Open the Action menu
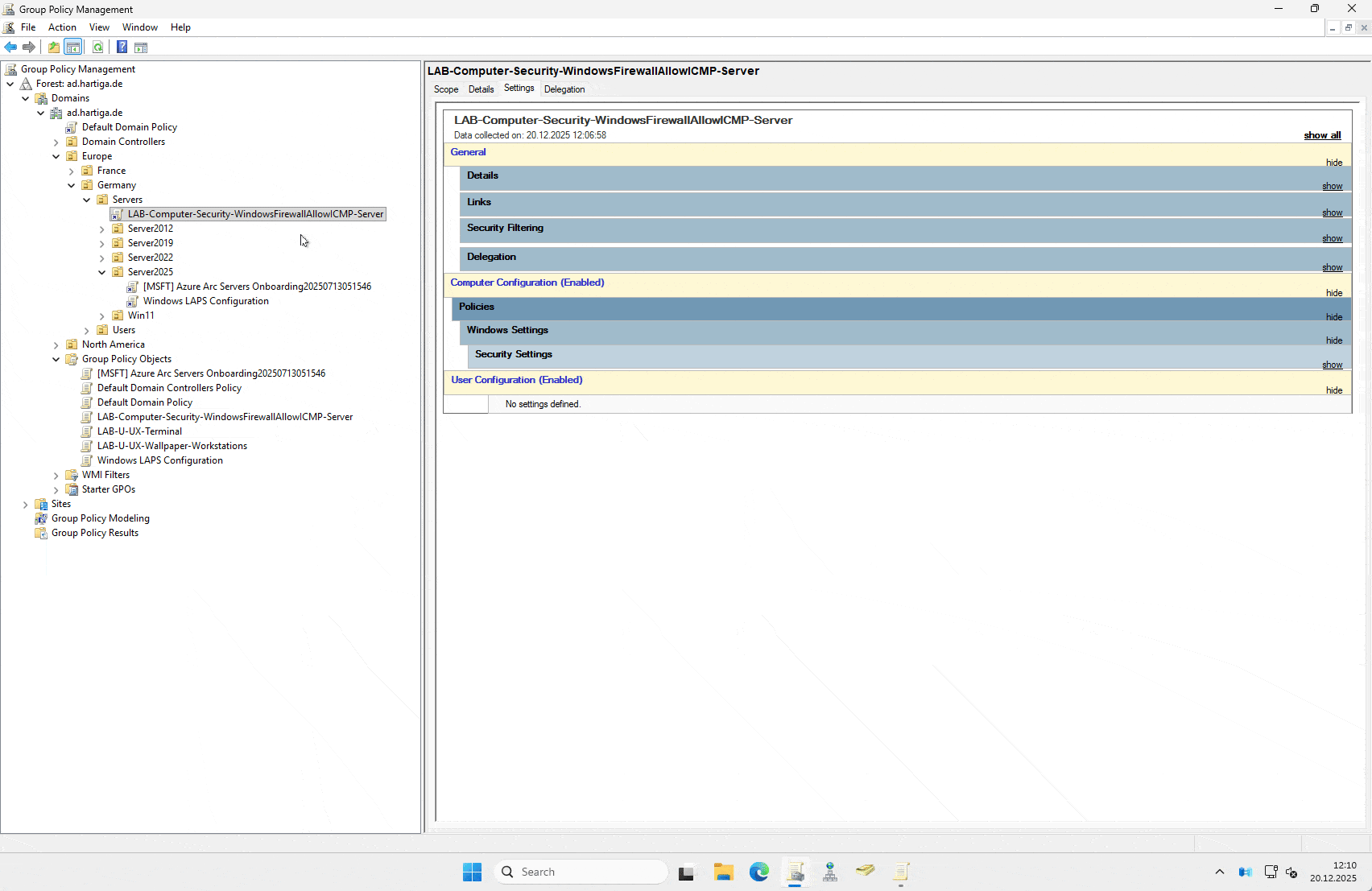Image resolution: width=1372 pixels, height=891 pixels. point(62,27)
